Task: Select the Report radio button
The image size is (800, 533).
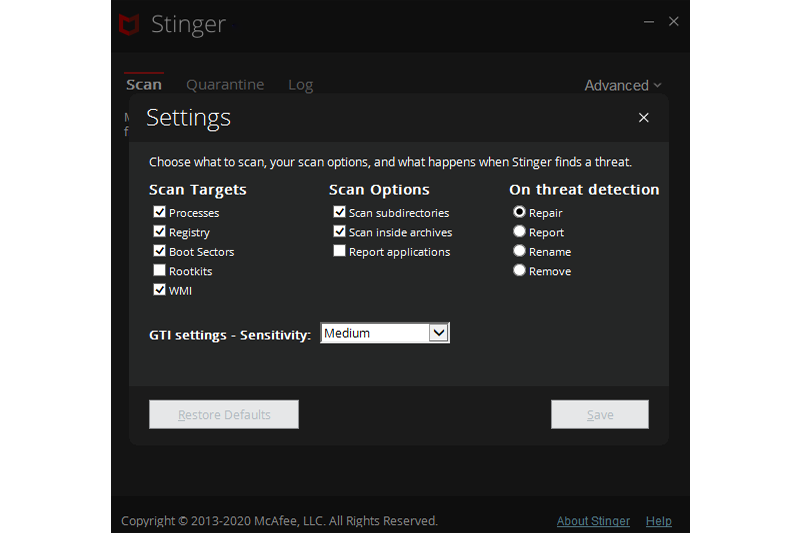Action: pos(519,232)
